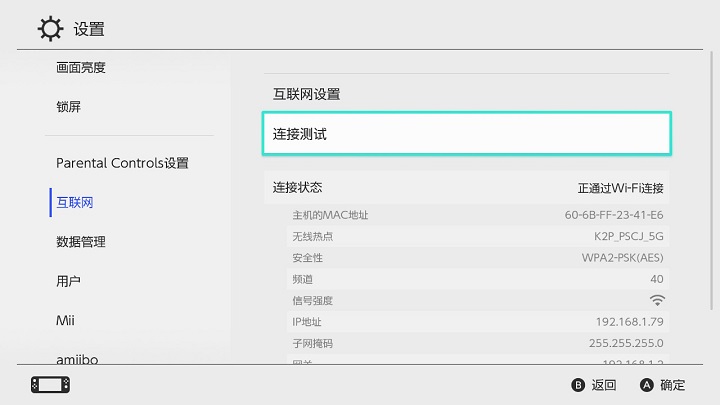Select 用户 in the sidebar
The width and height of the screenshot is (720, 405).
[68, 281]
